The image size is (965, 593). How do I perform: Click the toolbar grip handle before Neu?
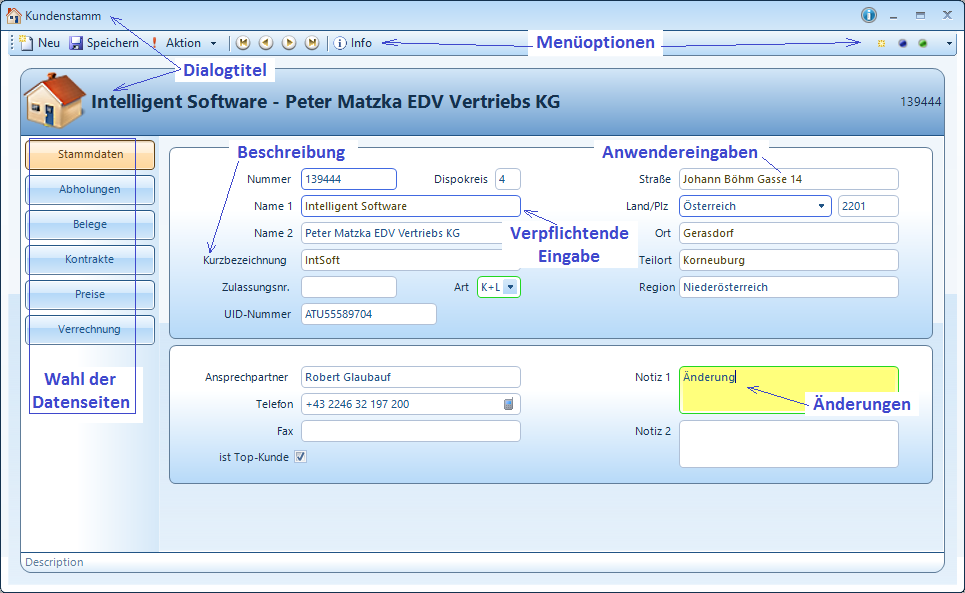pos(12,42)
